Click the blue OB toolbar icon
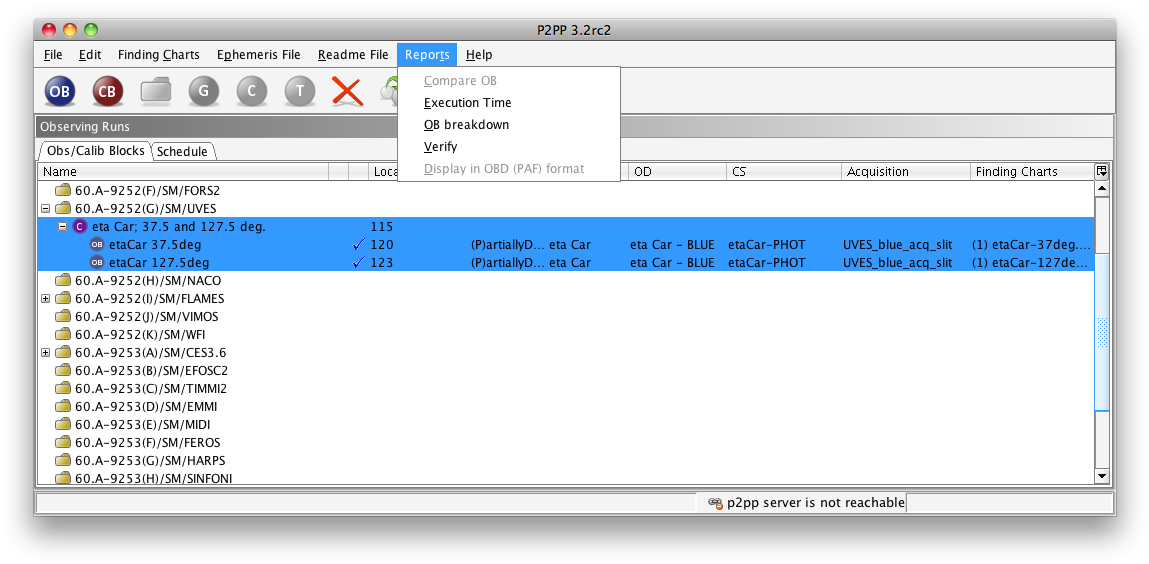This screenshot has height=564, width=1149. coord(60,92)
